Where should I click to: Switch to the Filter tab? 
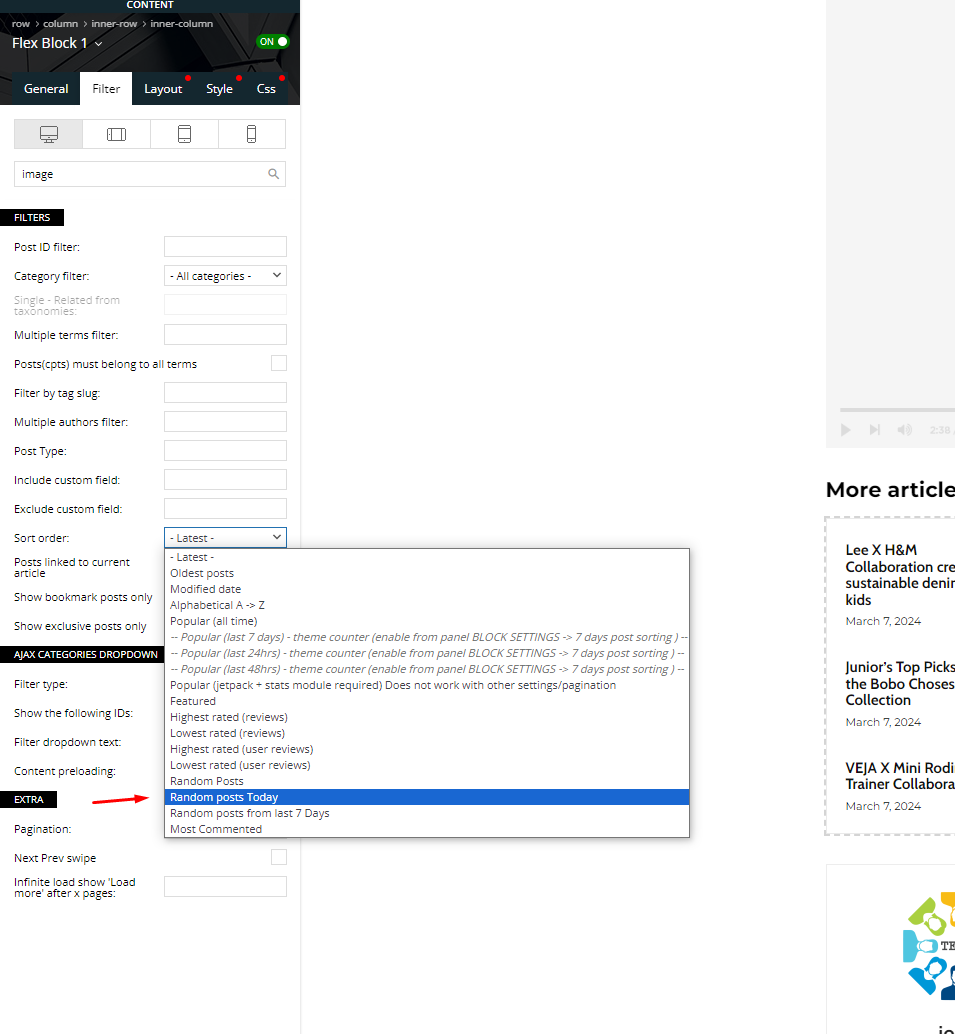coord(106,88)
